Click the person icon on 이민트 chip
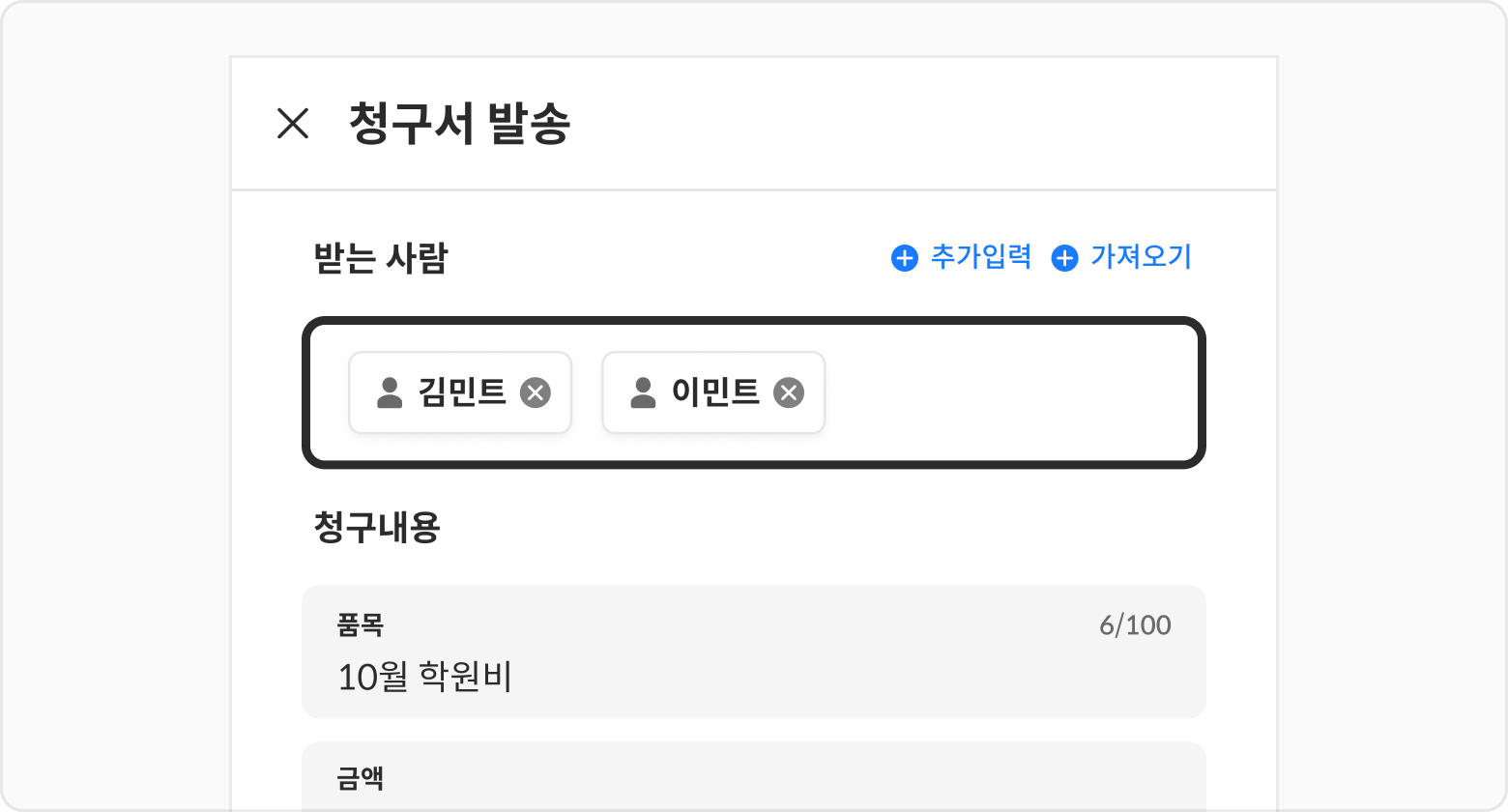The width and height of the screenshot is (1508, 812). pos(643,392)
